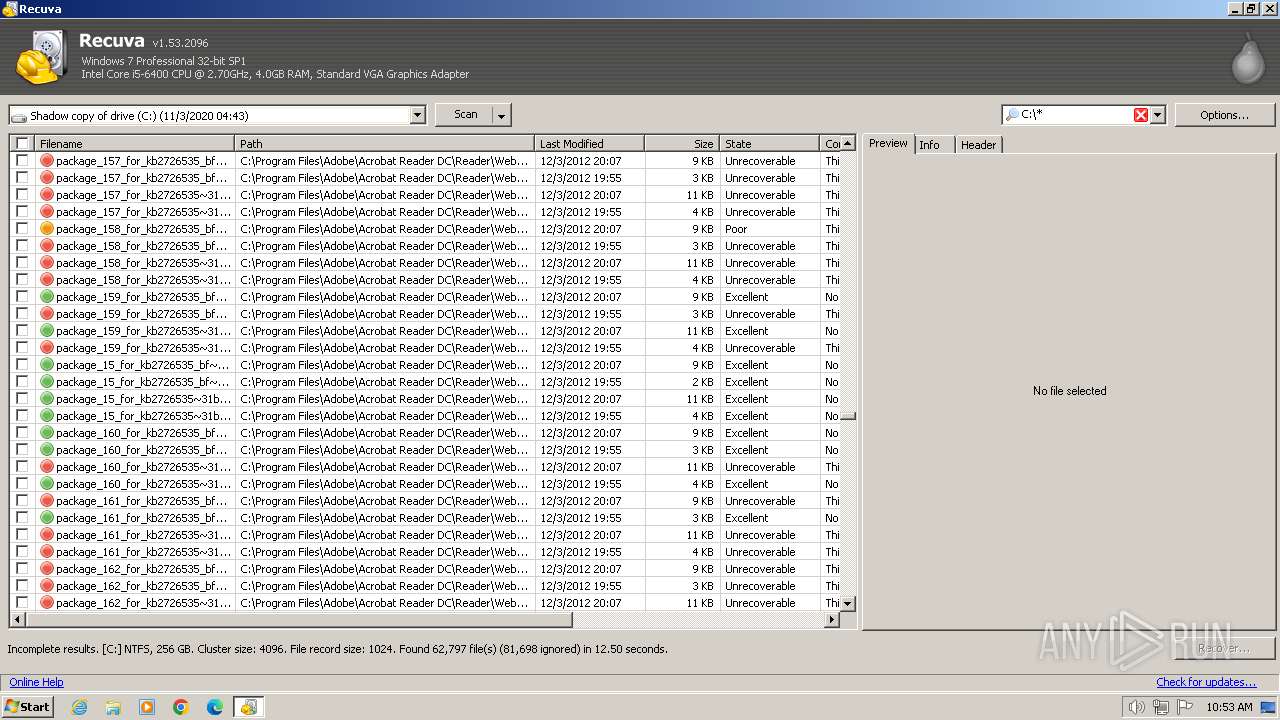Image resolution: width=1280 pixels, height=720 pixels.
Task: Click the red status icon of package_160 11 KB row
Action: pos(46,467)
